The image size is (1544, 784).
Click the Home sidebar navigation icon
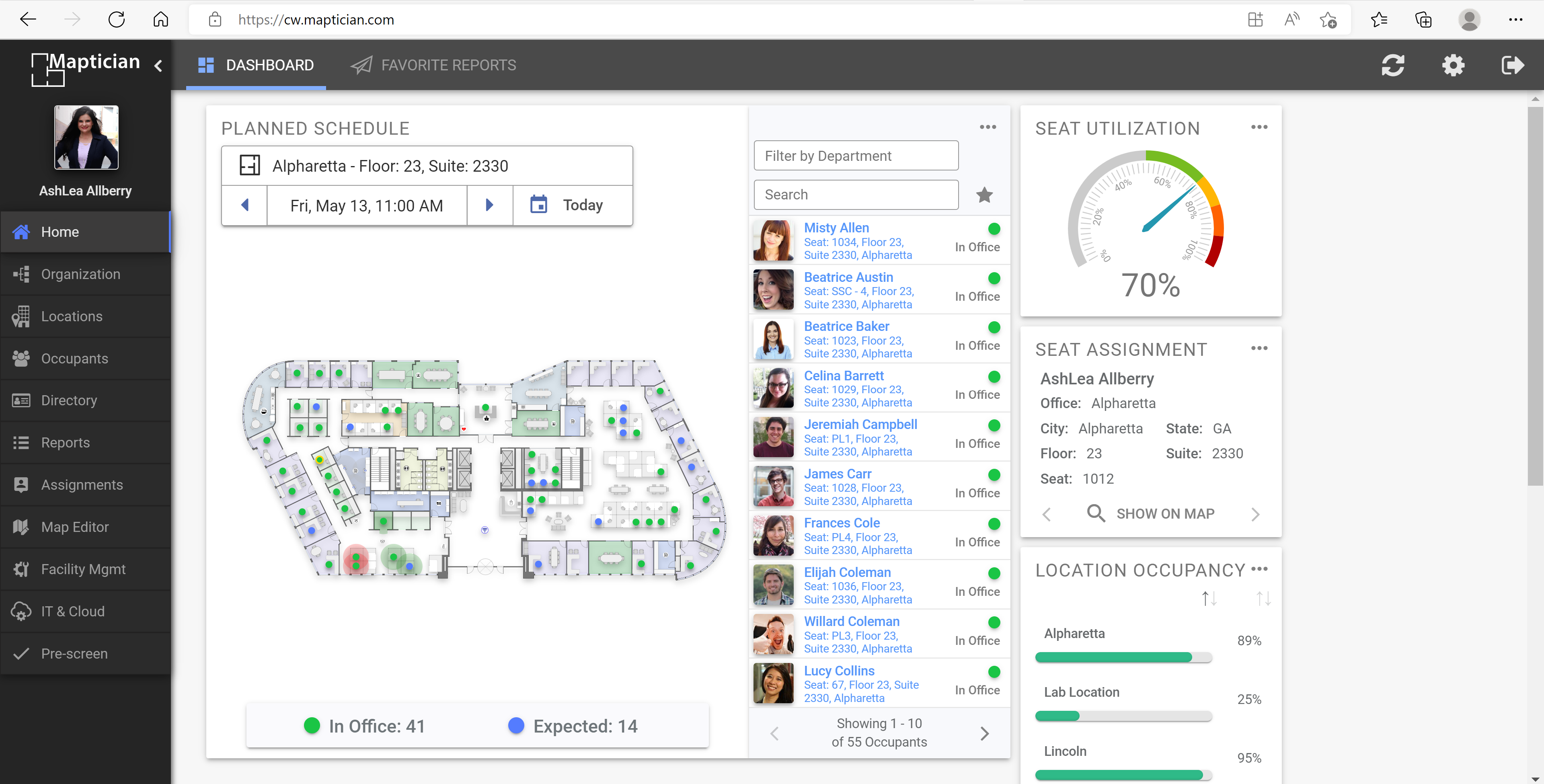pos(22,231)
